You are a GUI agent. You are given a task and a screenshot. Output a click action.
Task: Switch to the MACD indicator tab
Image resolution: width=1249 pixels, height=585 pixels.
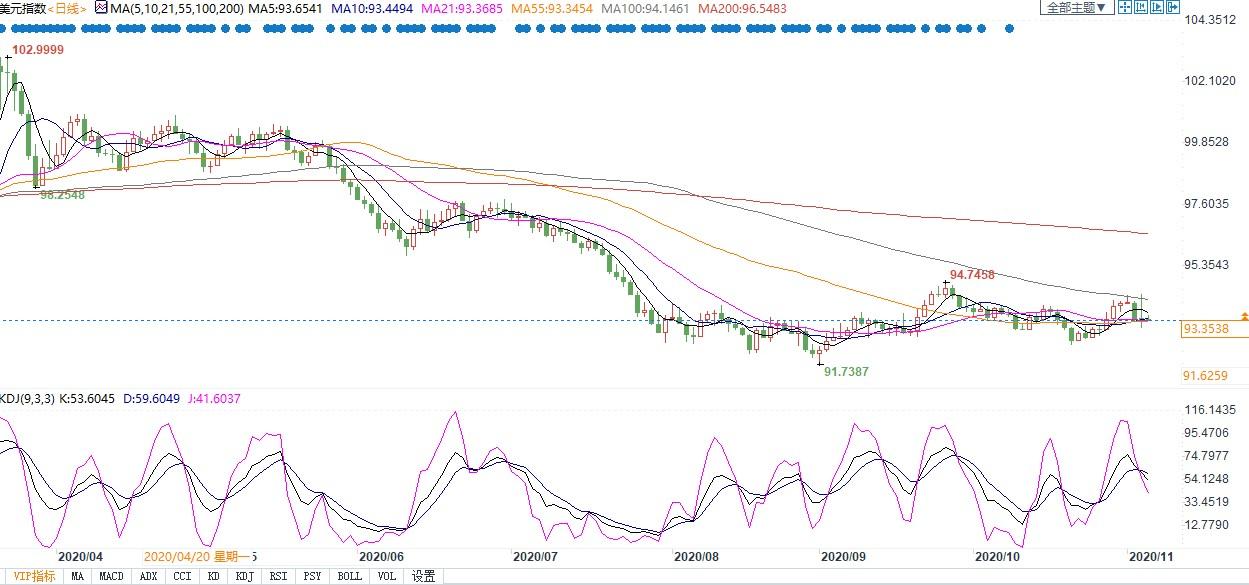111,576
